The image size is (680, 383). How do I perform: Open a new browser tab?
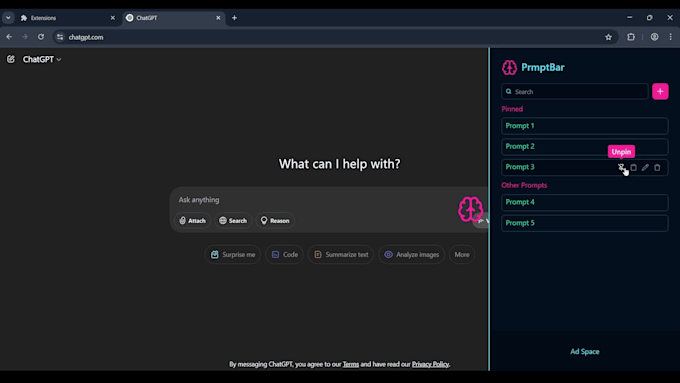click(x=234, y=18)
